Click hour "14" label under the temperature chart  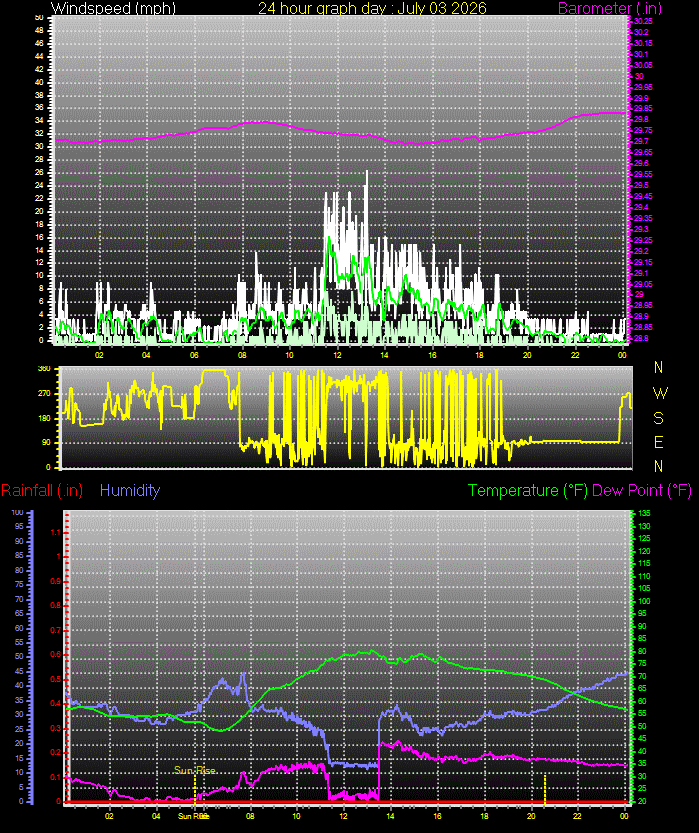pyautogui.click(x=390, y=815)
